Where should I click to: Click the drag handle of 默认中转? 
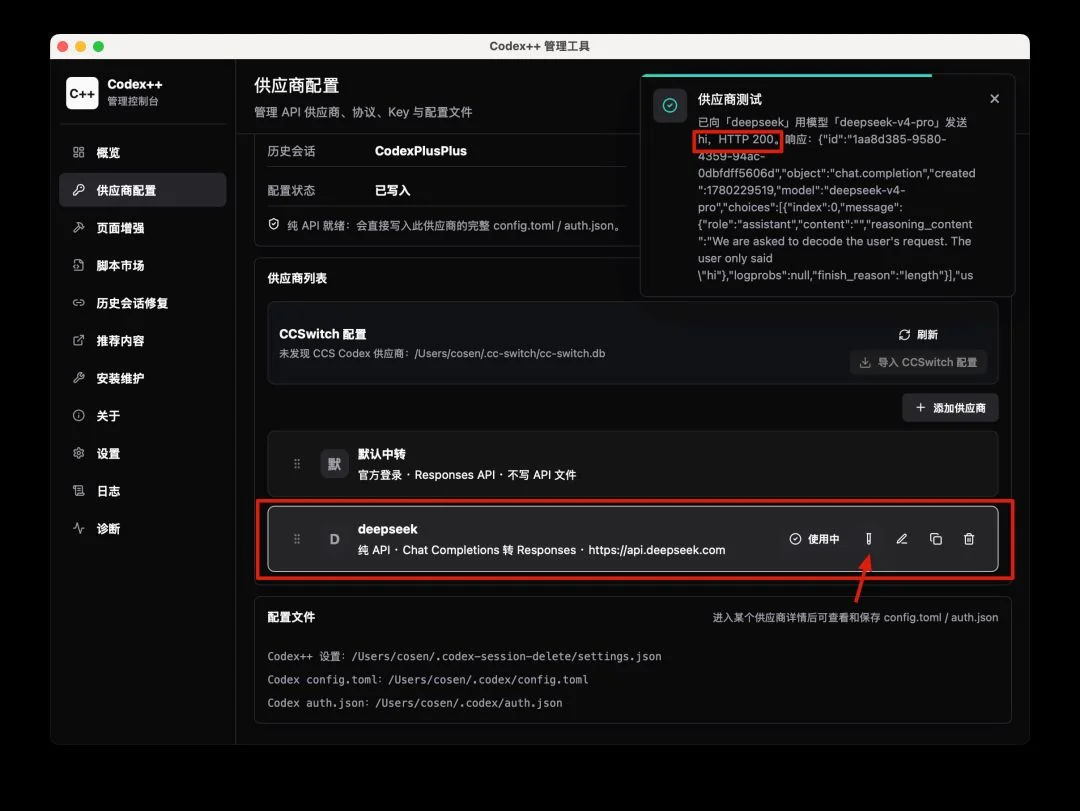(297, 464)
